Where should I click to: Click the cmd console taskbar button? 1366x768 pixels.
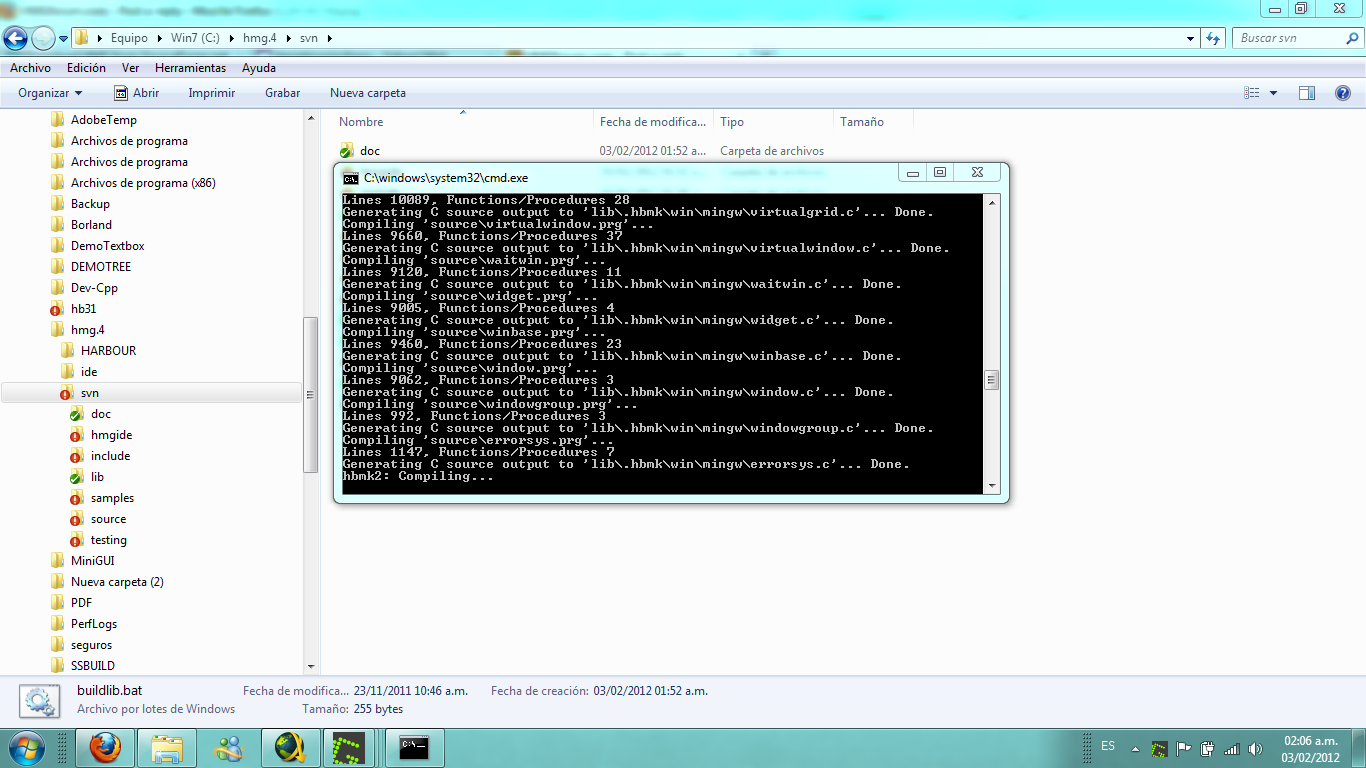(414, 747)
